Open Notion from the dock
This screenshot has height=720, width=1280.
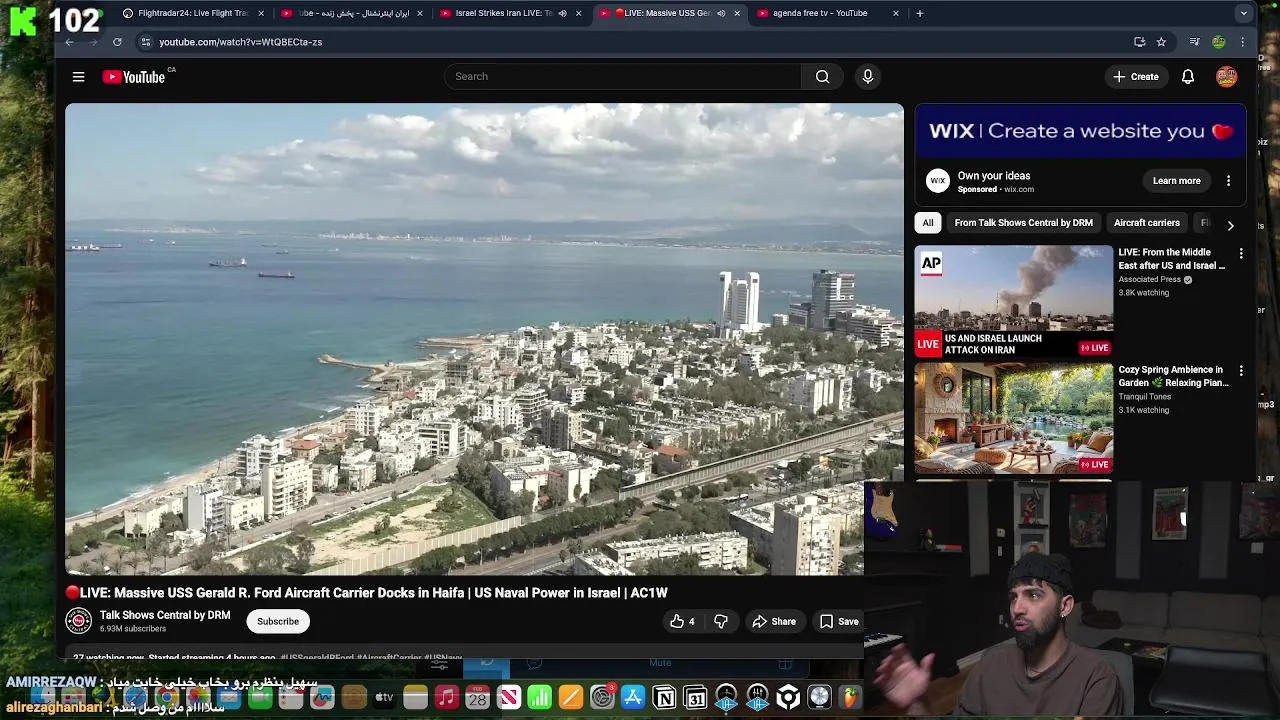click(x=664, y=697)
